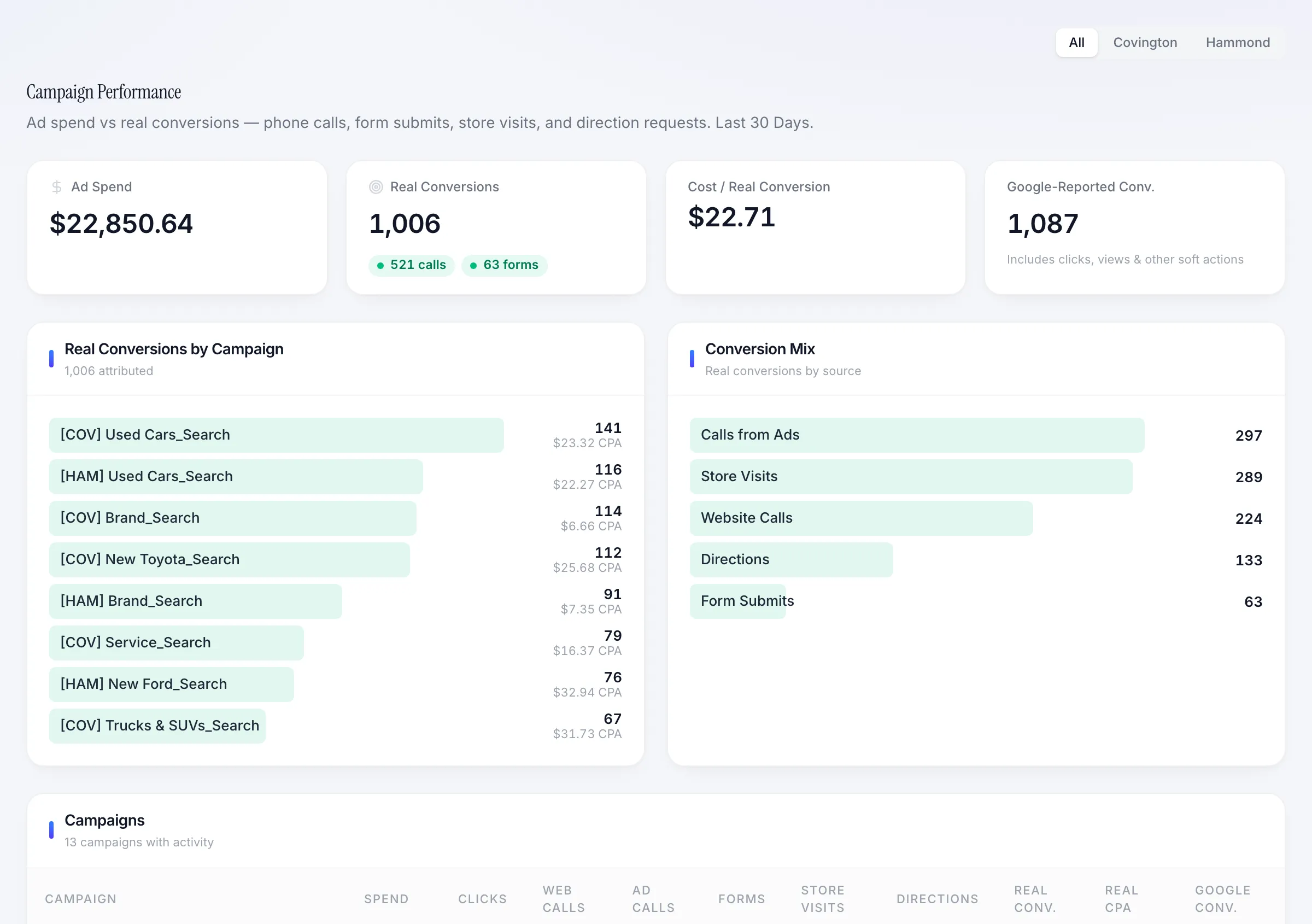The width and height of the screenshot is (1312, 924).
Task: Click the $22.71 cost per conversion value
Action: tap(731, 217)
